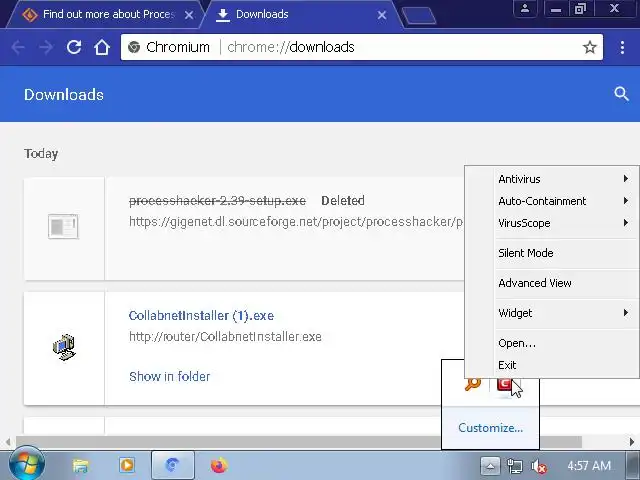Image resolution: width=640 pixels, height=480 pixels.
Task: Click the back navigation arrow
Action: (18, 47)
